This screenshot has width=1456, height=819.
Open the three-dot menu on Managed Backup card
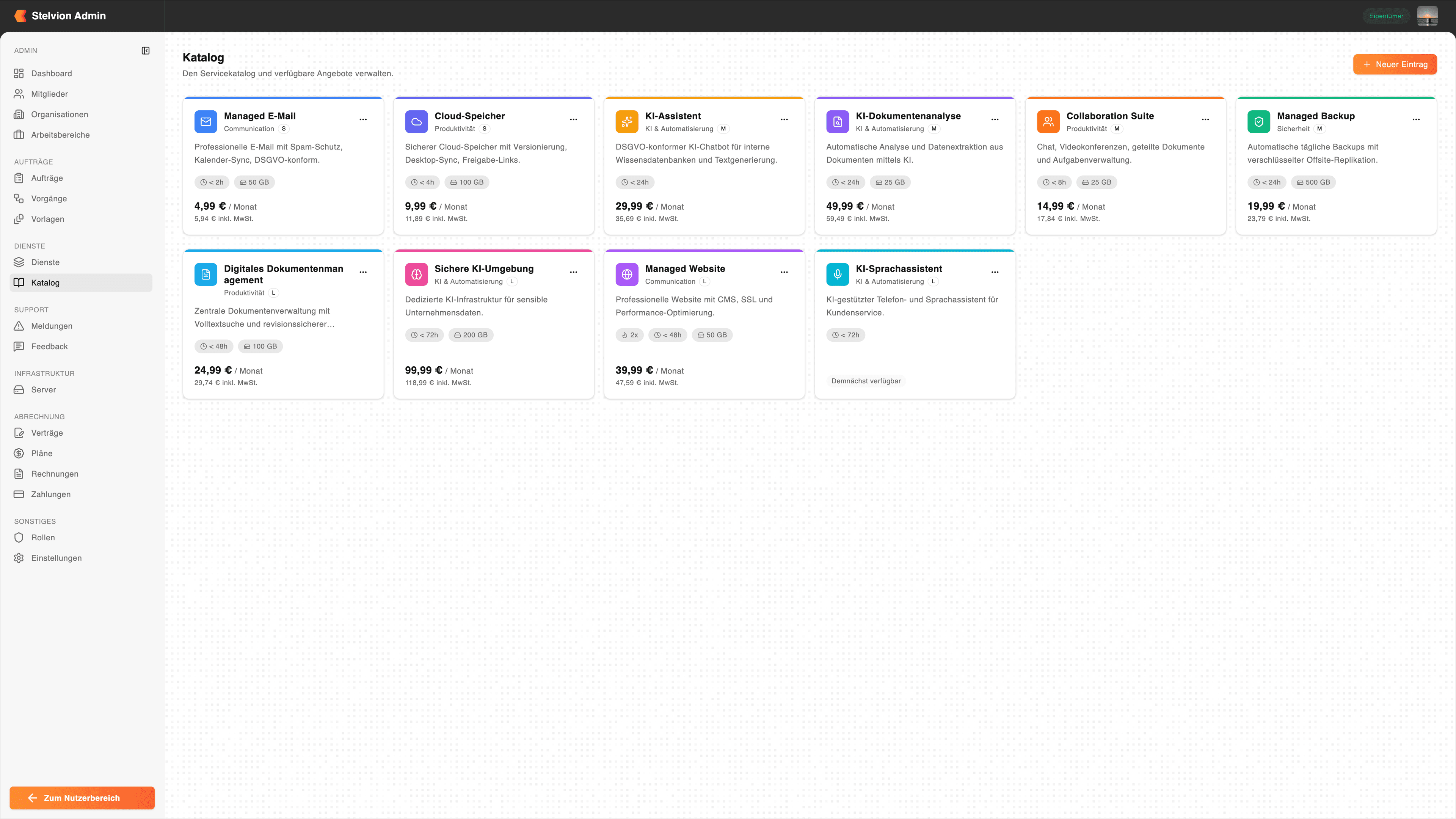[1416, 119]
